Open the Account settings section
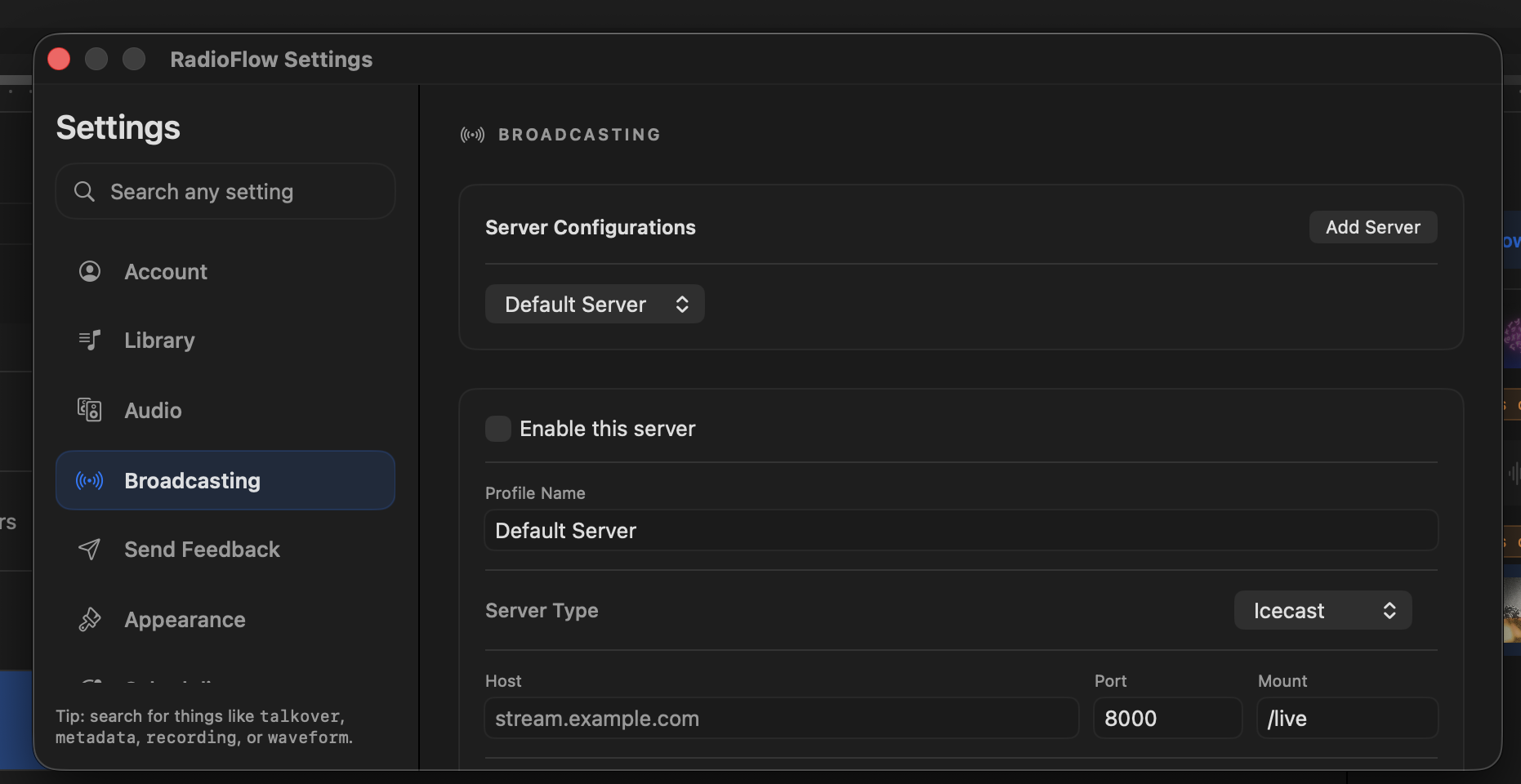Image resolution: width=1521 pixels, height=784 pixels. (x=225, y=271)
